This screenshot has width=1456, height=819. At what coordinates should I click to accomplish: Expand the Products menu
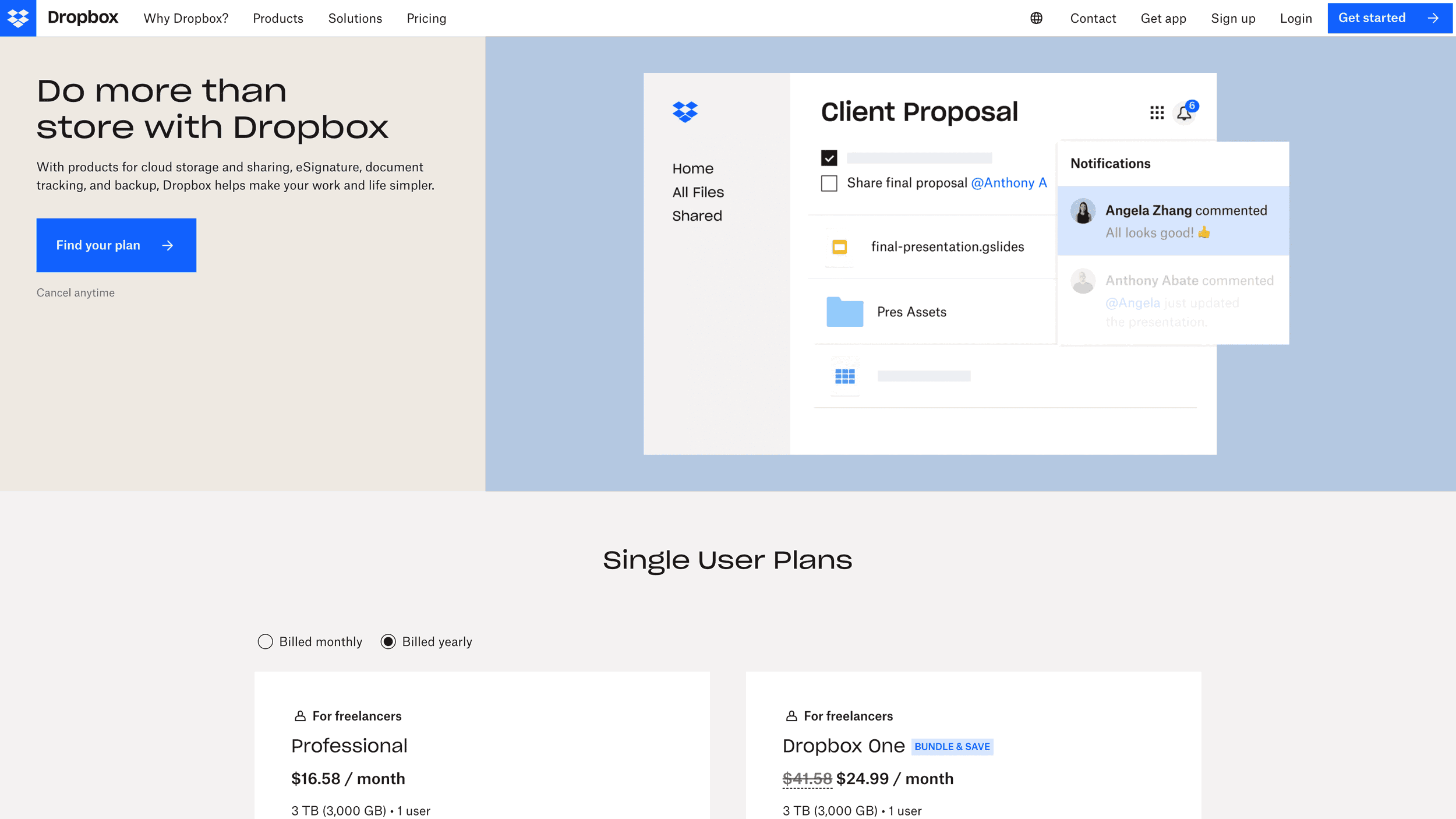click(x=278, y=18)
